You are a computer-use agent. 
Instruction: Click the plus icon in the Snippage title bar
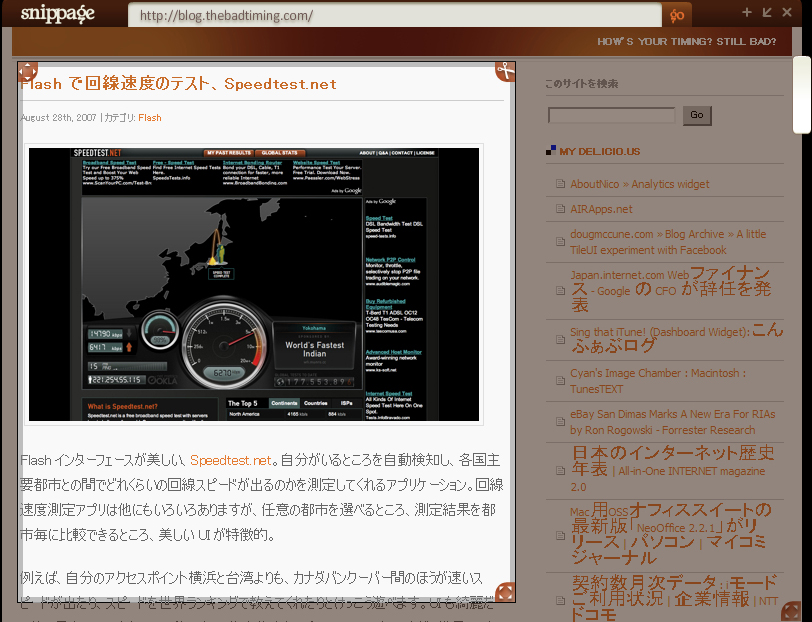(746, 12)
